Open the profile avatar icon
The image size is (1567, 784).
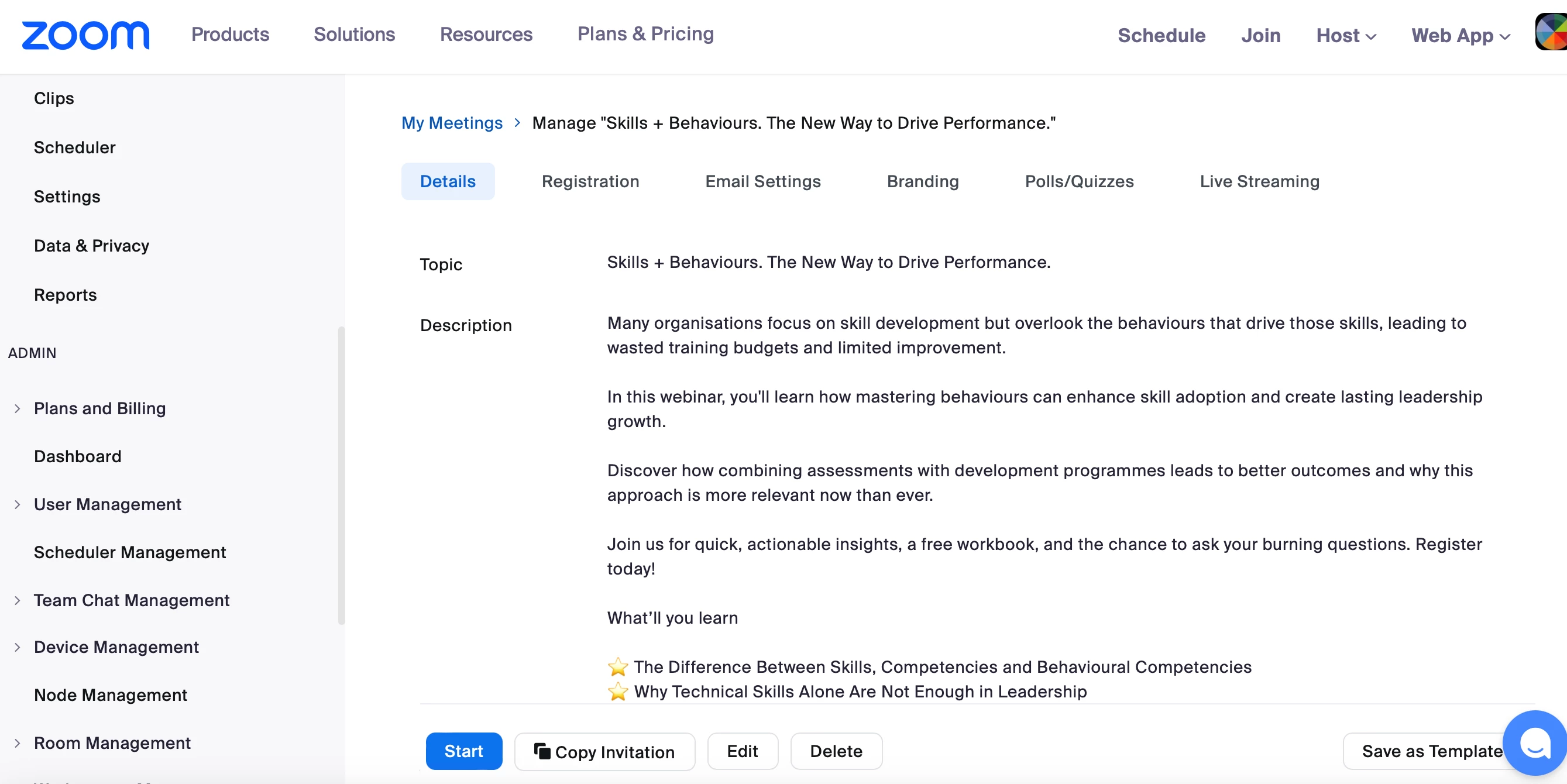(1551, 33)
